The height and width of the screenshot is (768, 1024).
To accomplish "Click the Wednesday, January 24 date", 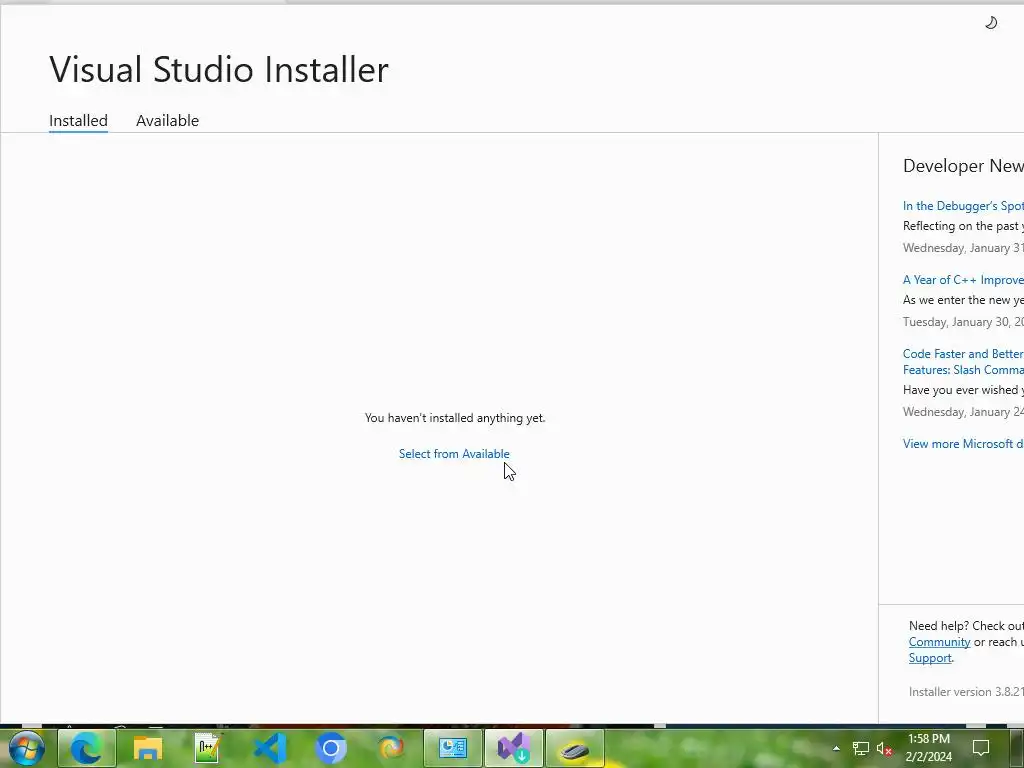I will (x=963, y=412).
